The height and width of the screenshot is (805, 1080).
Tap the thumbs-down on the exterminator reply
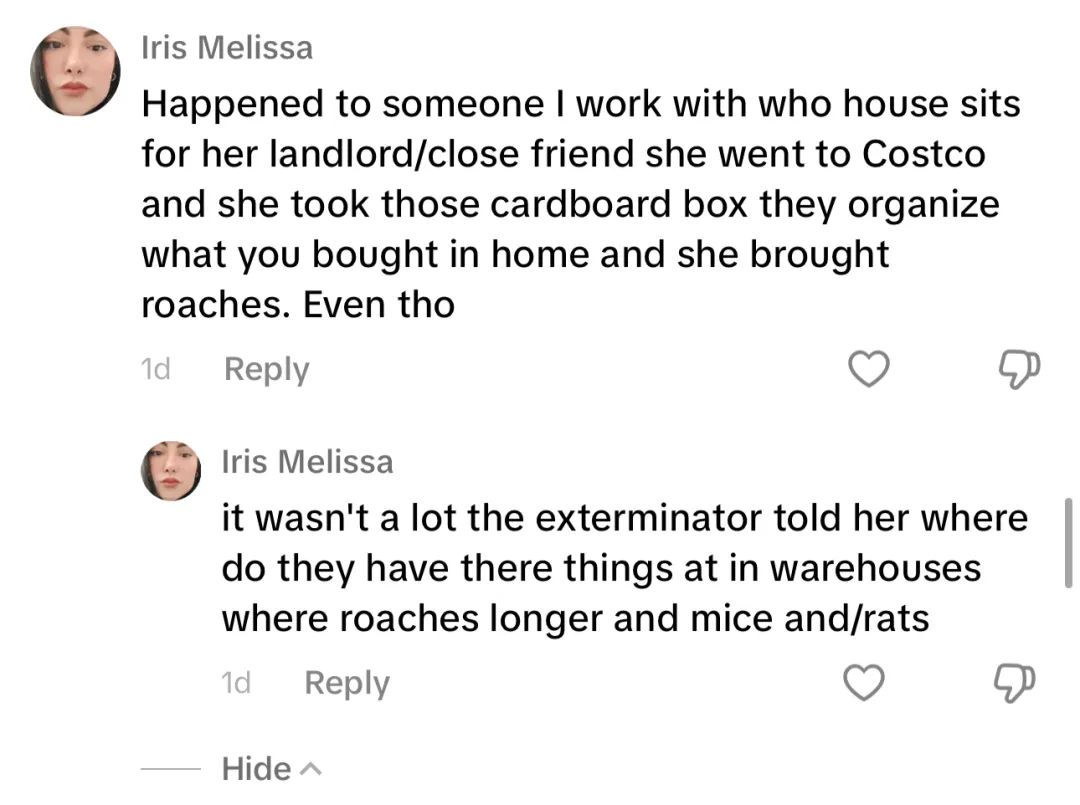coord(1014,682)
